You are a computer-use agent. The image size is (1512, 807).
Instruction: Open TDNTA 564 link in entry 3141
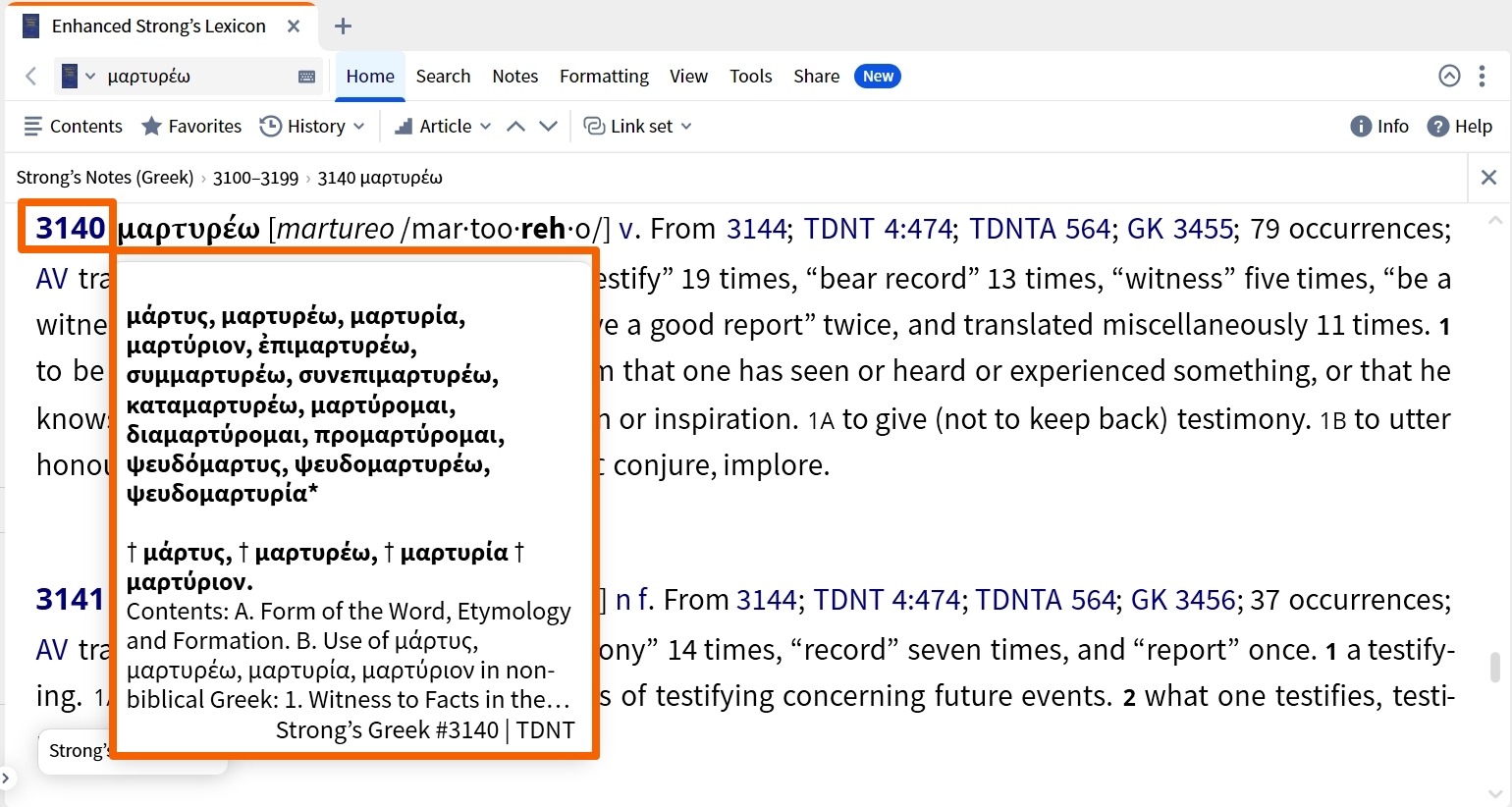tap(1046, 600)
